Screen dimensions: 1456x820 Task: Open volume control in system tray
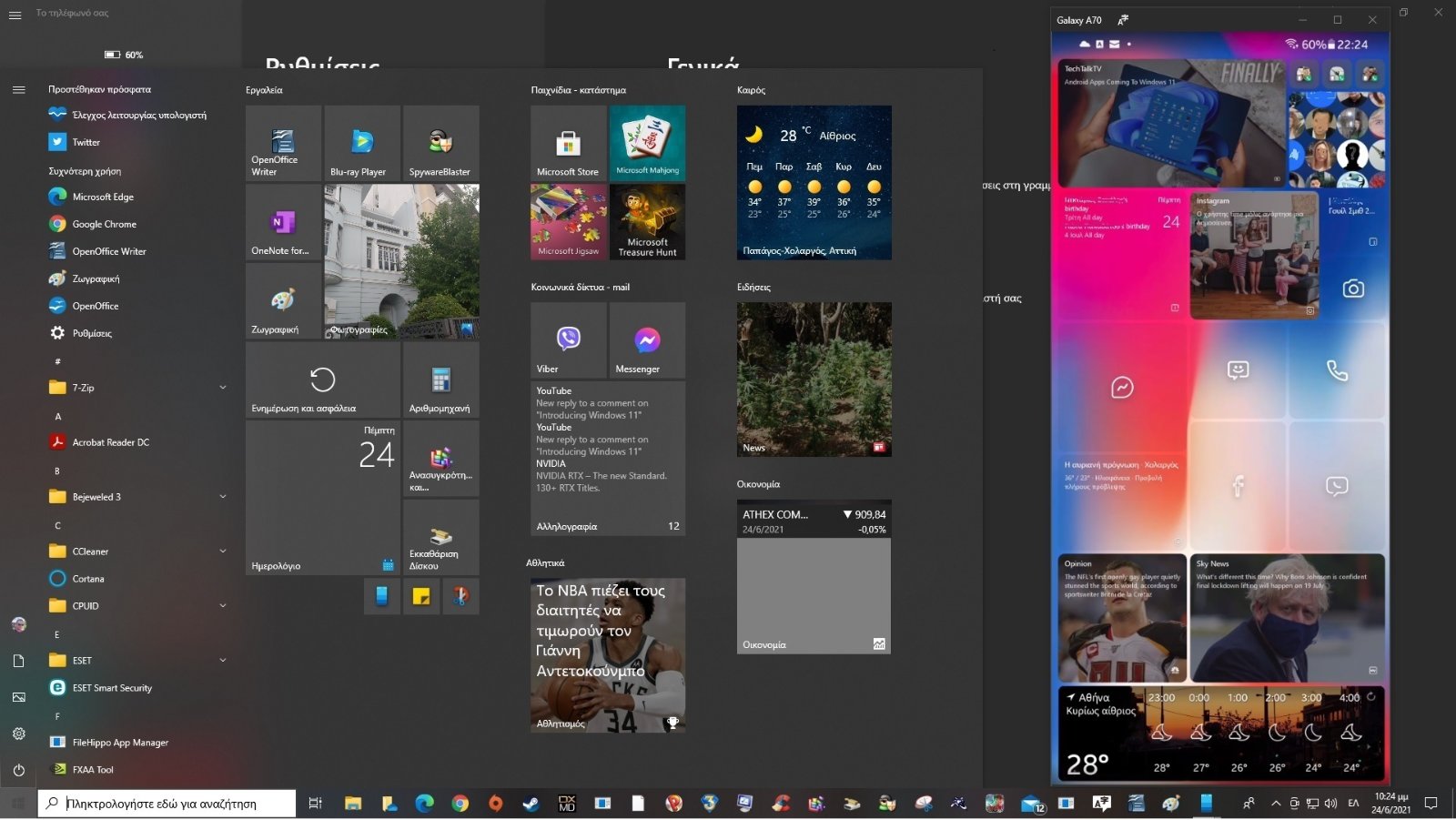[1330, 804]
